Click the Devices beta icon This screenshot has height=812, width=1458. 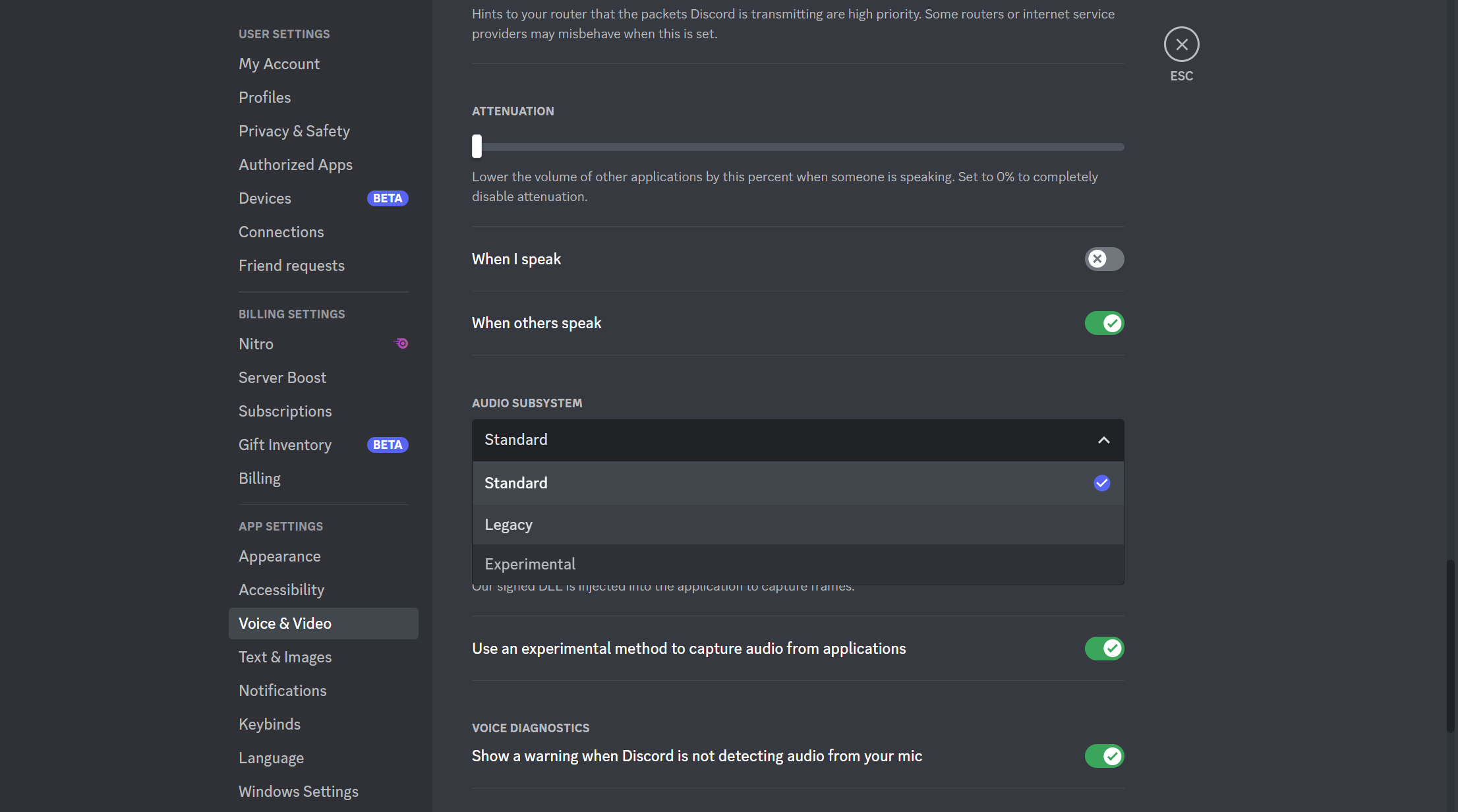point(389,198)
